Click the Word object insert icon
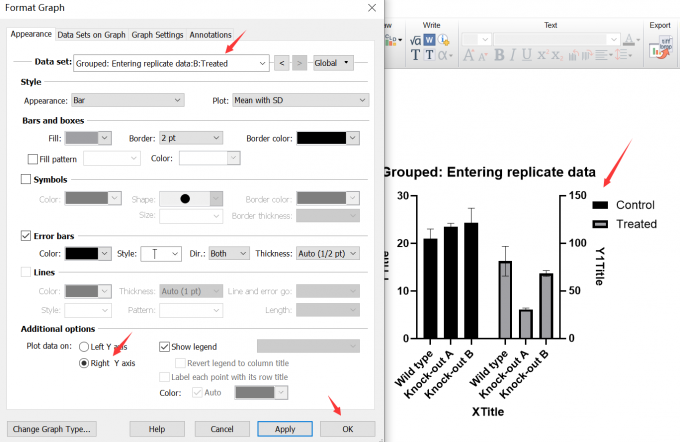Viewport: 680px width, 442px height. [x=429, y=40]
